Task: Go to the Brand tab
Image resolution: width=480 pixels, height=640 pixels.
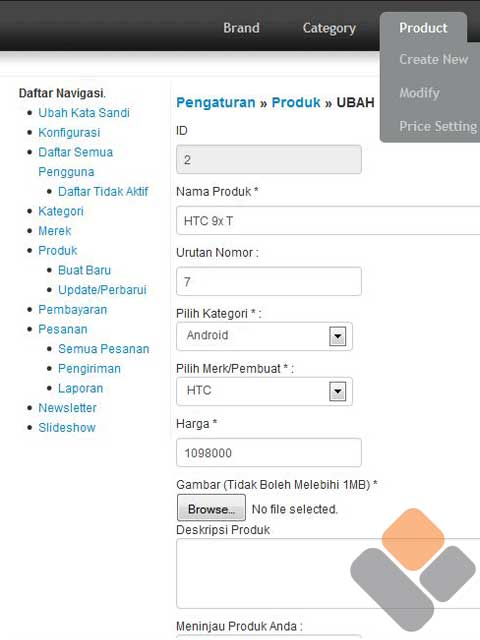Action: [x=241, y=28]
